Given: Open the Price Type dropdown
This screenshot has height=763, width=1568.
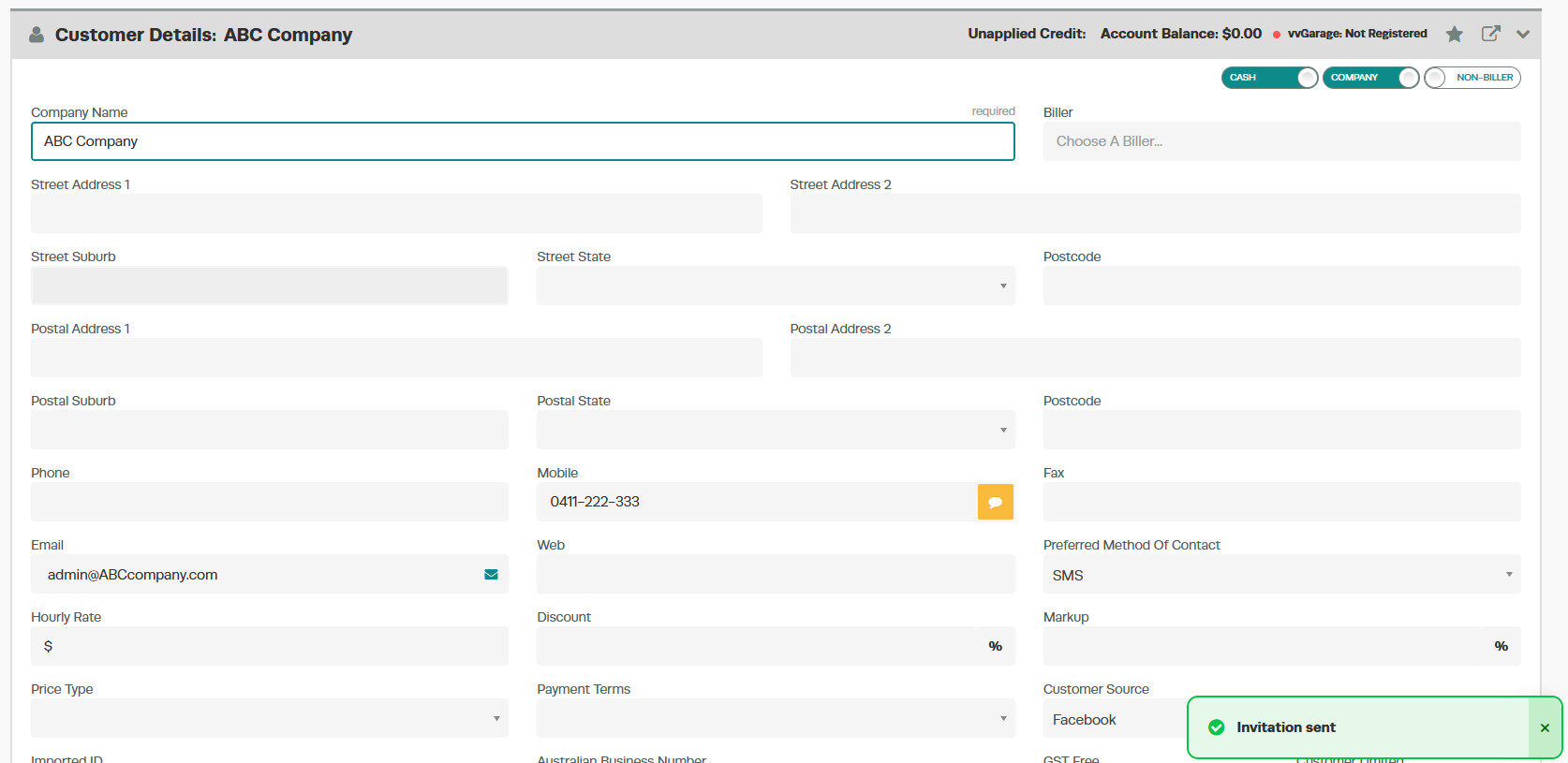Looking at the screenshot, I should (x=270, y=718).
